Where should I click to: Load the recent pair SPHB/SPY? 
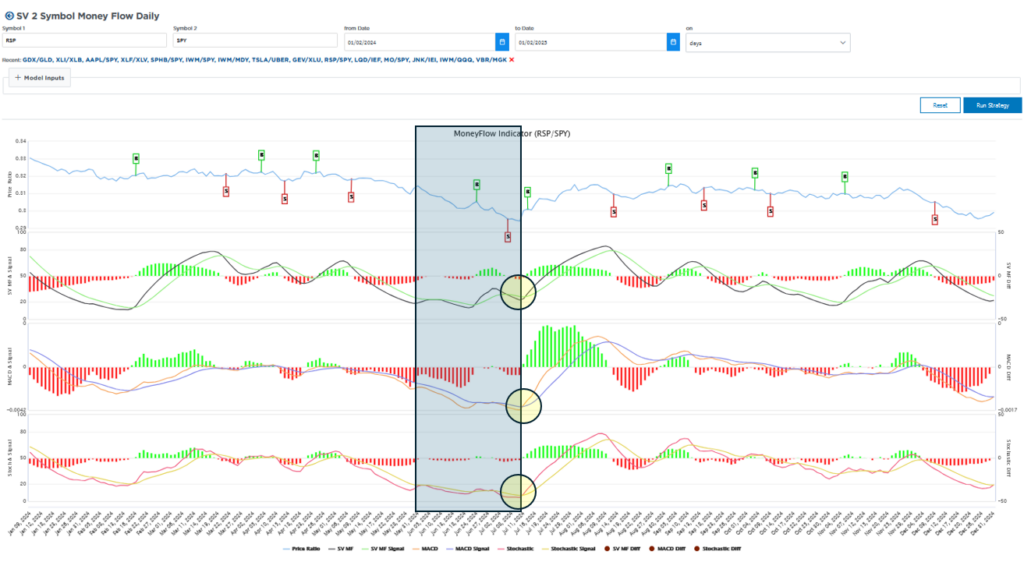coord(167,59)
